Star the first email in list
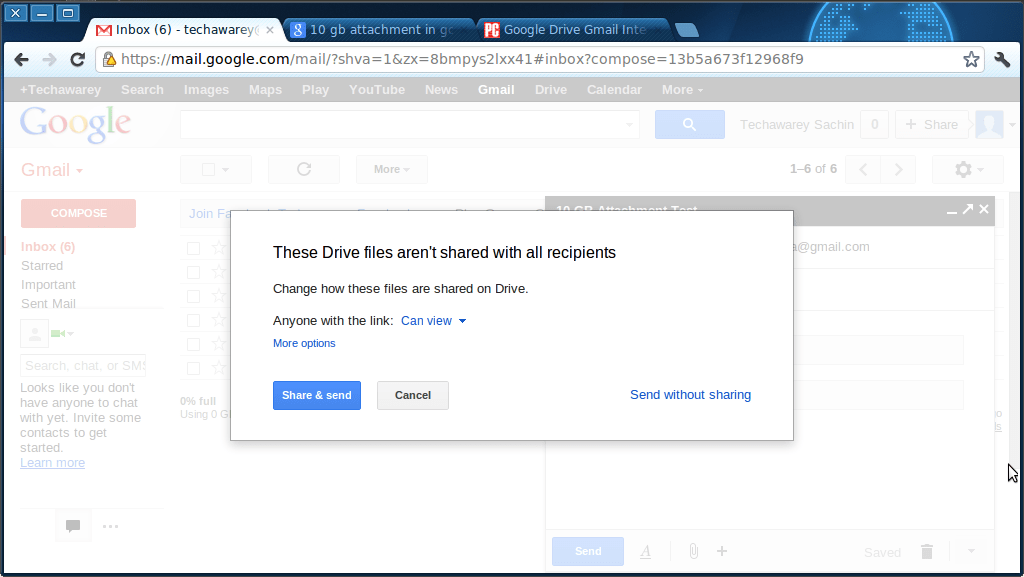Image resolution: width=1024 pixels, height=577 pixels. [x=219, y=247]
